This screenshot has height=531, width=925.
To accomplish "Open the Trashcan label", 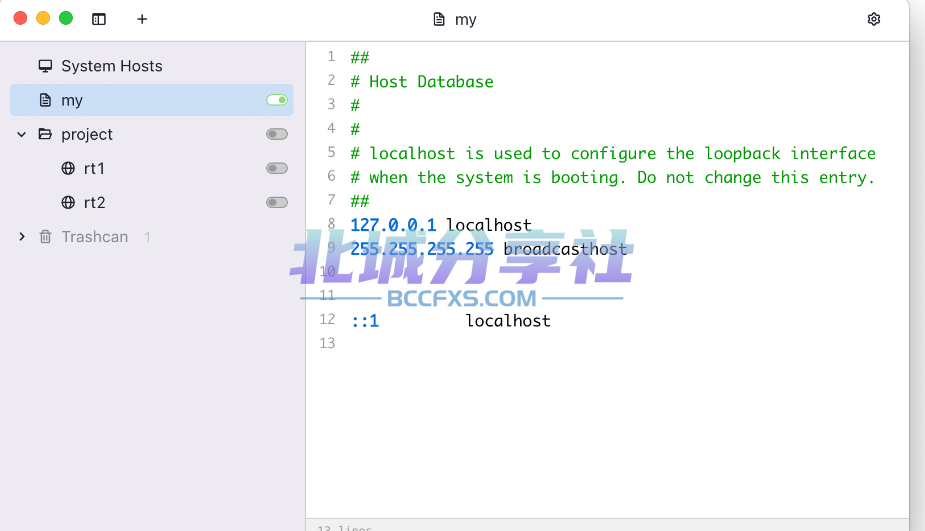I will 94,237.
